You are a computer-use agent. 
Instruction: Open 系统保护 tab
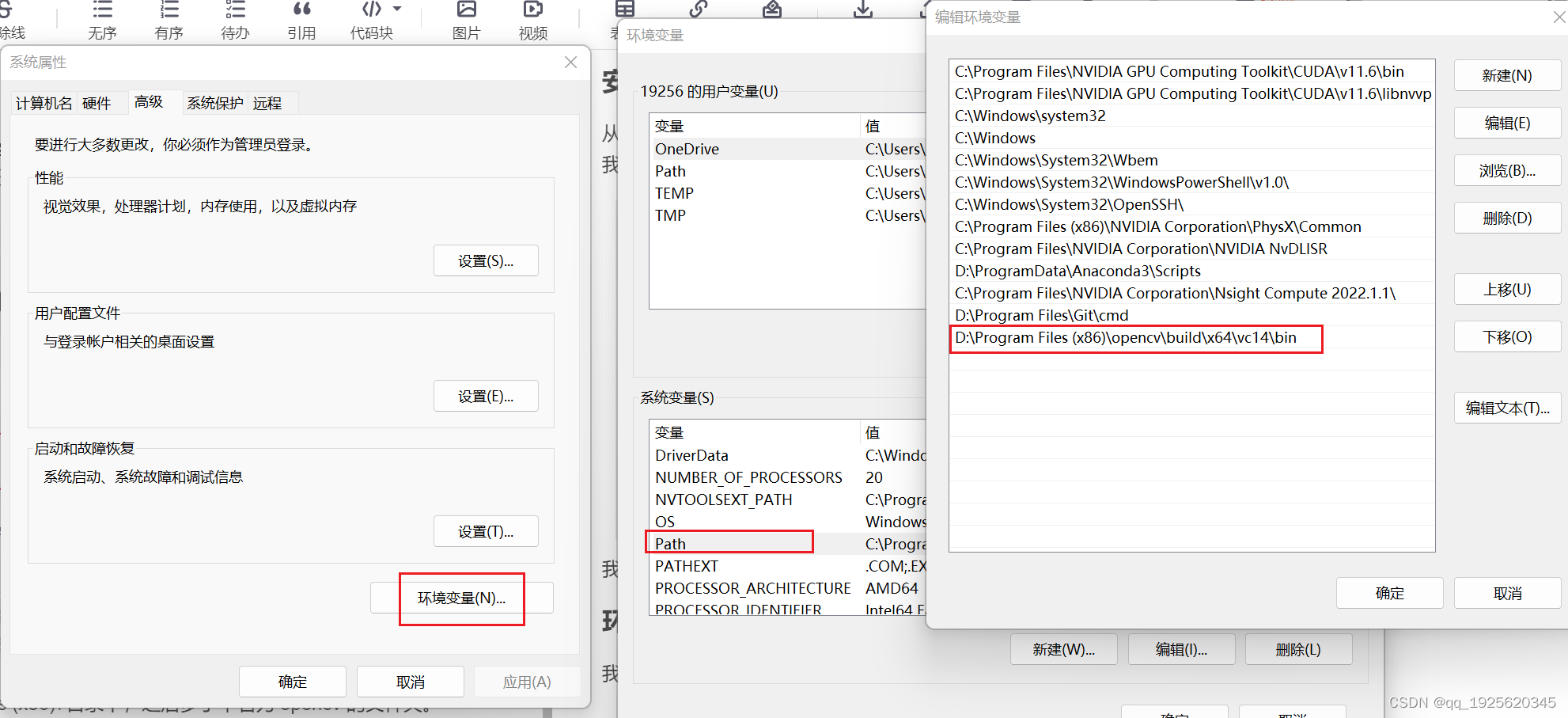tap(215, 103)
